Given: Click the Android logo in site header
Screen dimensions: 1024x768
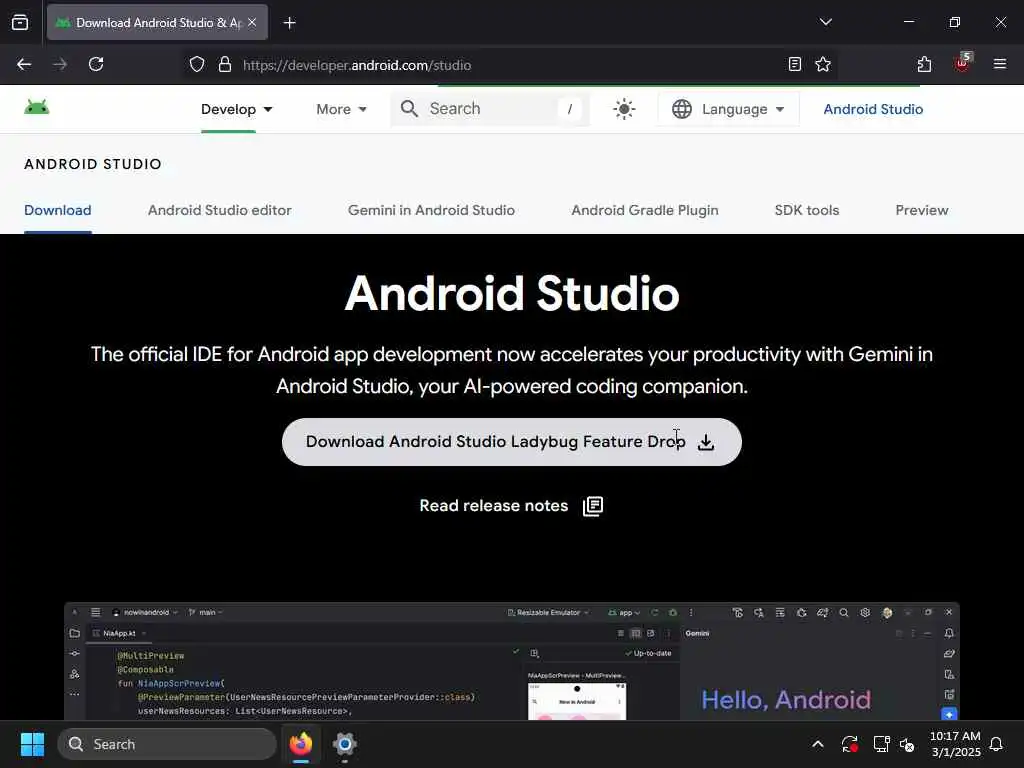Looking at the screenshot, I should click(x=37, y=107).
